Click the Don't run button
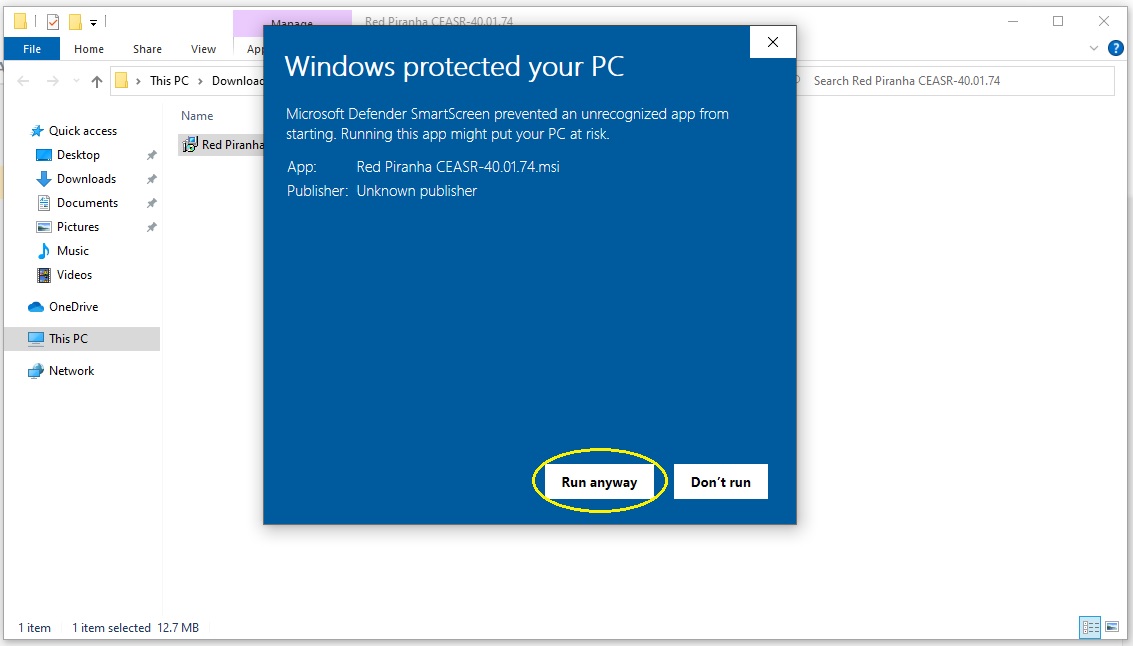This screenshot has height=646, width=1133. click(720, 482)
